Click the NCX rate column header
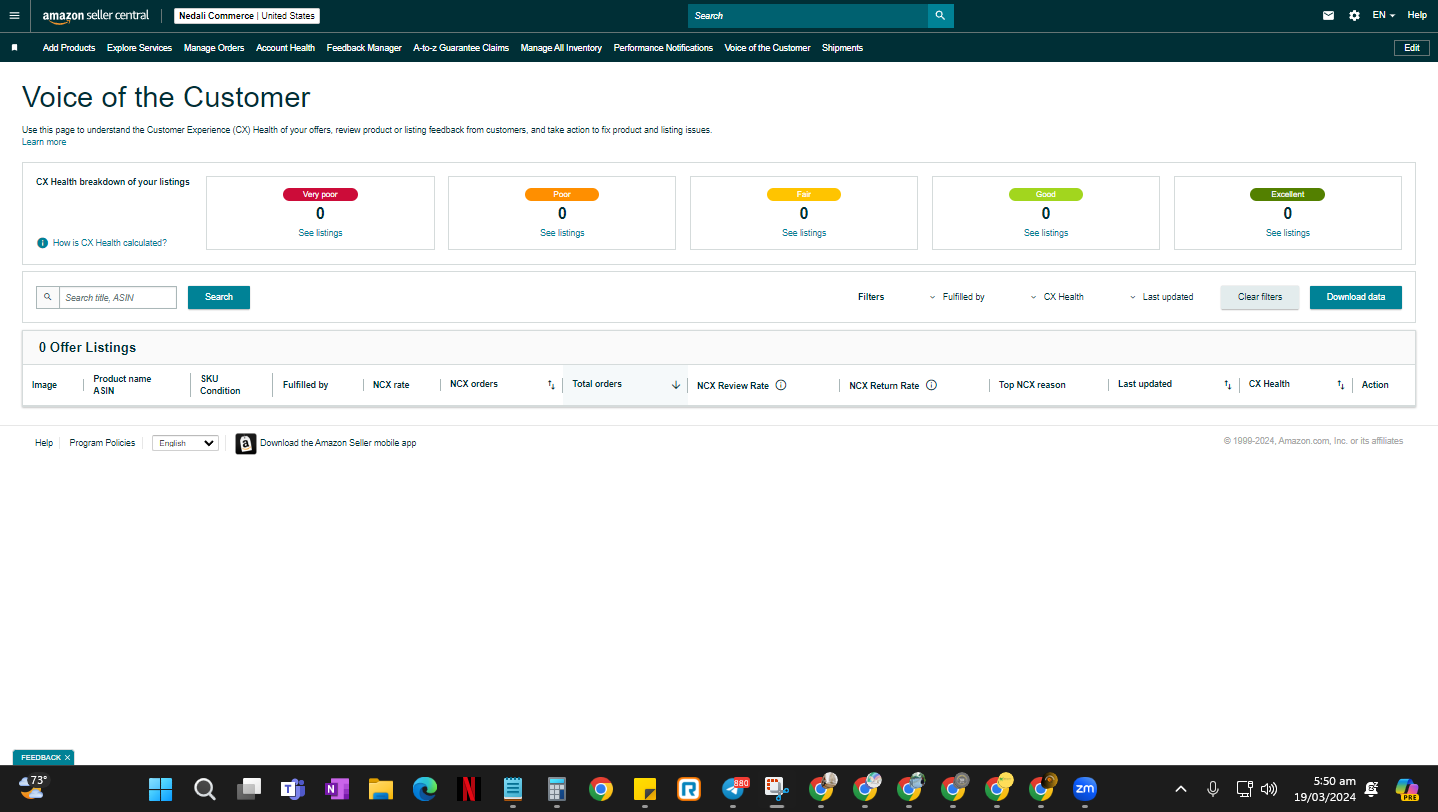 pyautogui.click(x=391, y=385)
